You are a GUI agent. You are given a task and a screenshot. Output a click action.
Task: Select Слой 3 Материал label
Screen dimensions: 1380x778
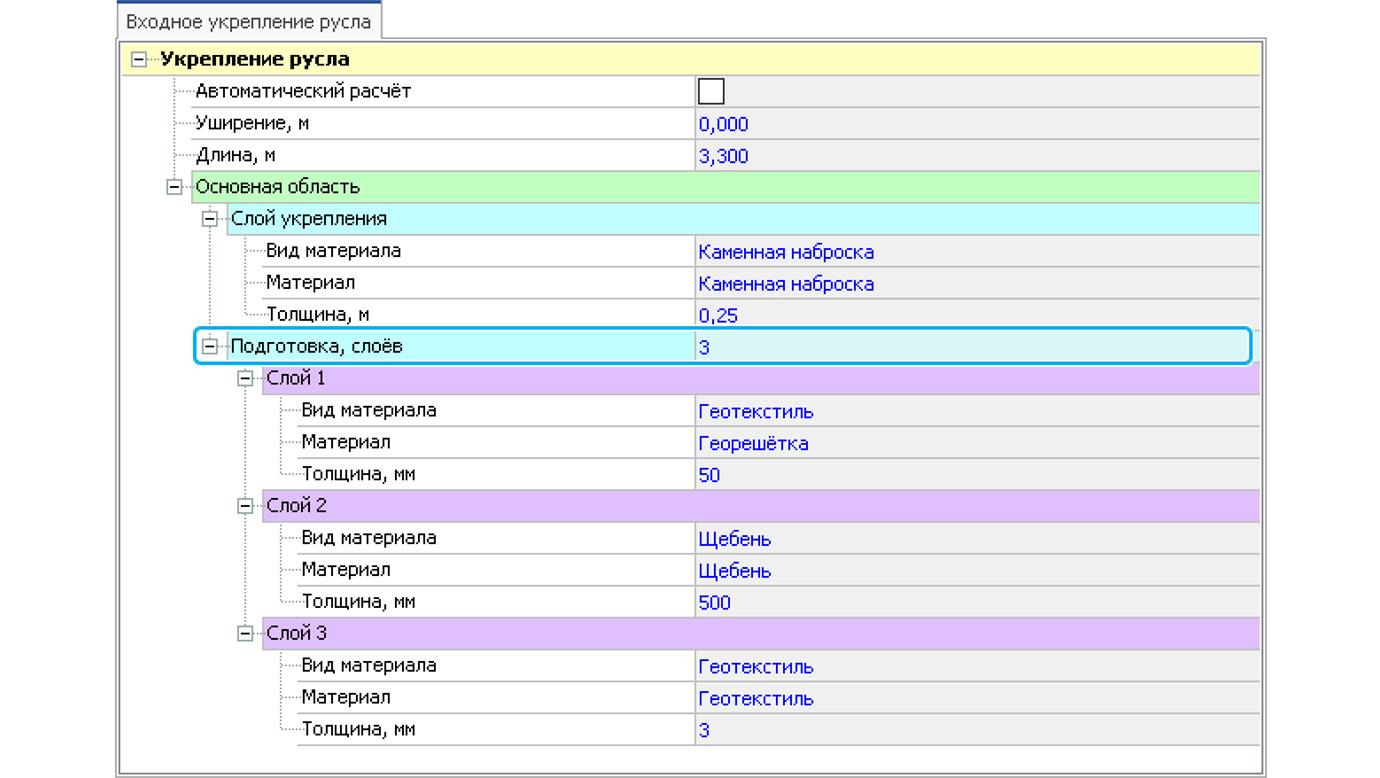[x=346, y=698]
